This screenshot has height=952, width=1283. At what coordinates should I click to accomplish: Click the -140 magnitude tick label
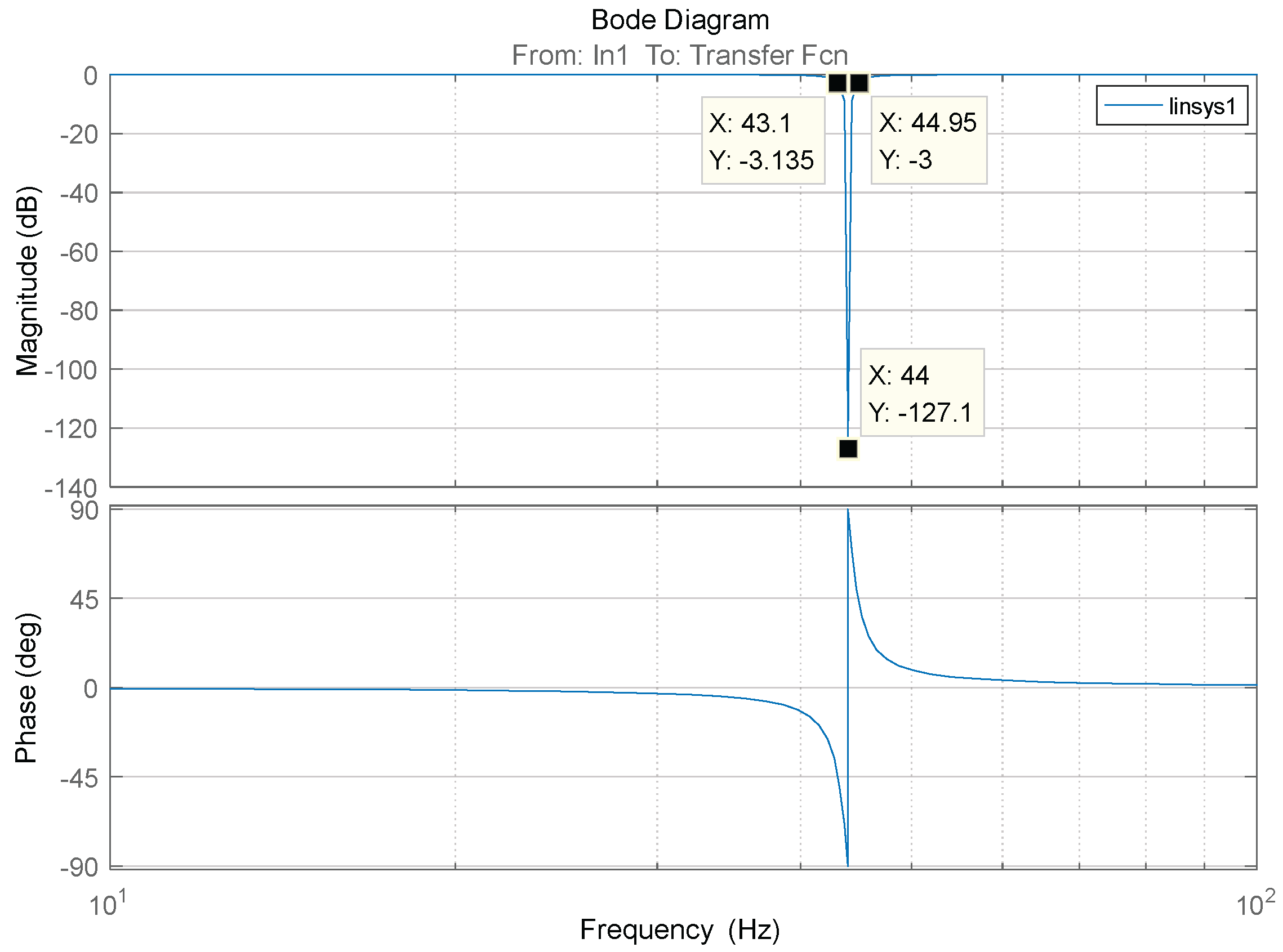tap(71, 489)
